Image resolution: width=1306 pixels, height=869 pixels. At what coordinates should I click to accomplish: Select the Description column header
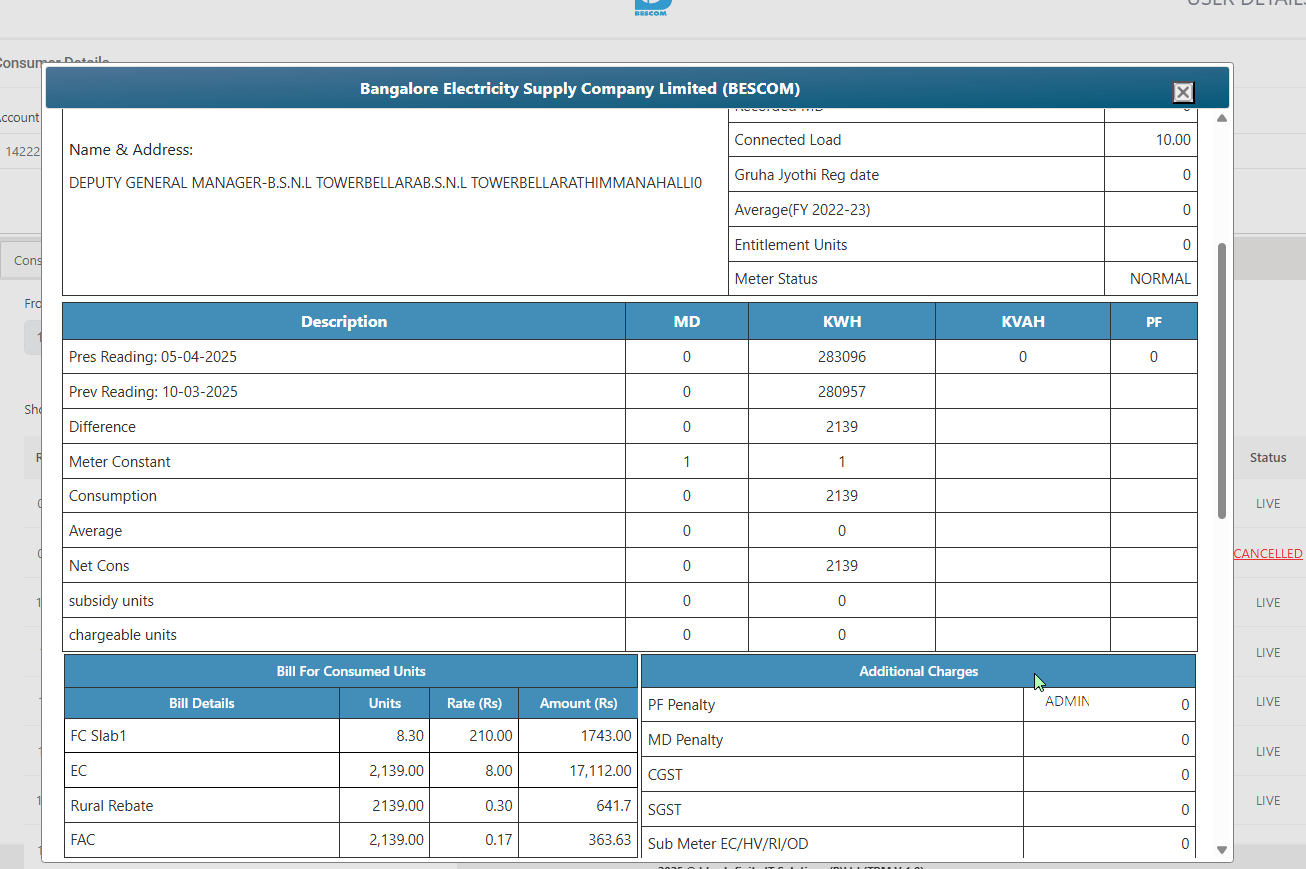pos(344,322)
